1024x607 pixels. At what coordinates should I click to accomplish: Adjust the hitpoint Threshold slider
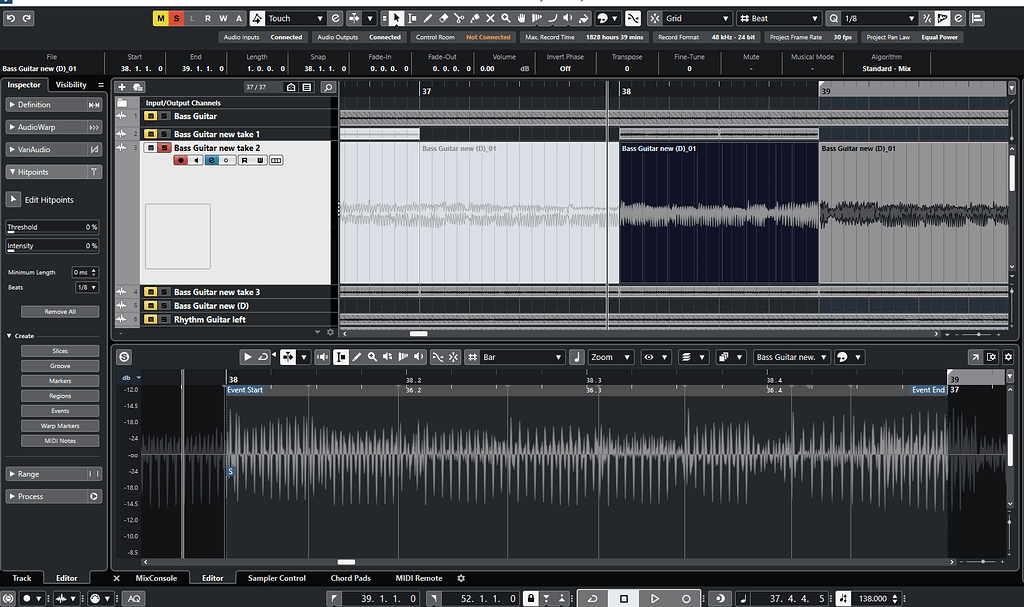(52, 227)
